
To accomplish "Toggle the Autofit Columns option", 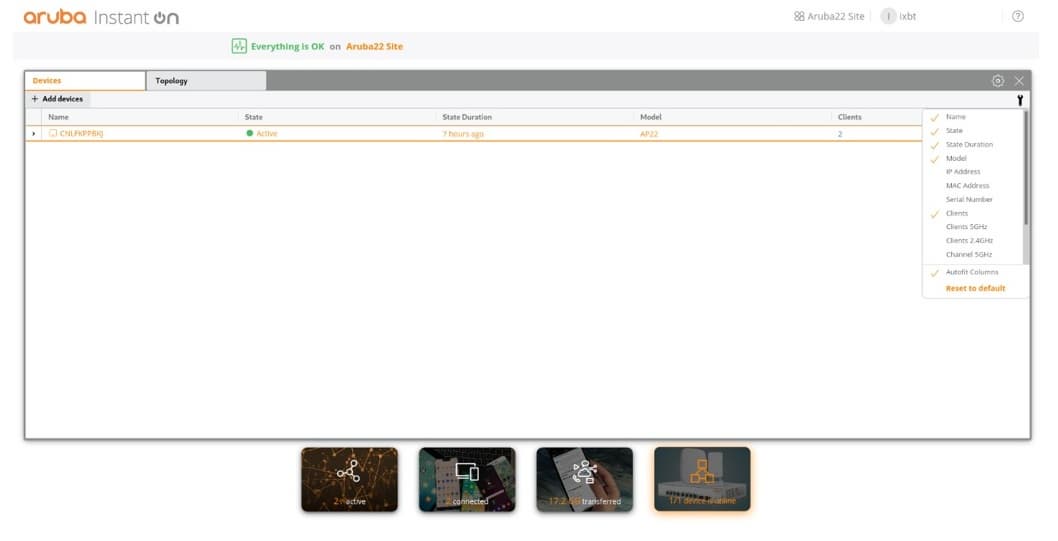I will click(x=974, y=272).
